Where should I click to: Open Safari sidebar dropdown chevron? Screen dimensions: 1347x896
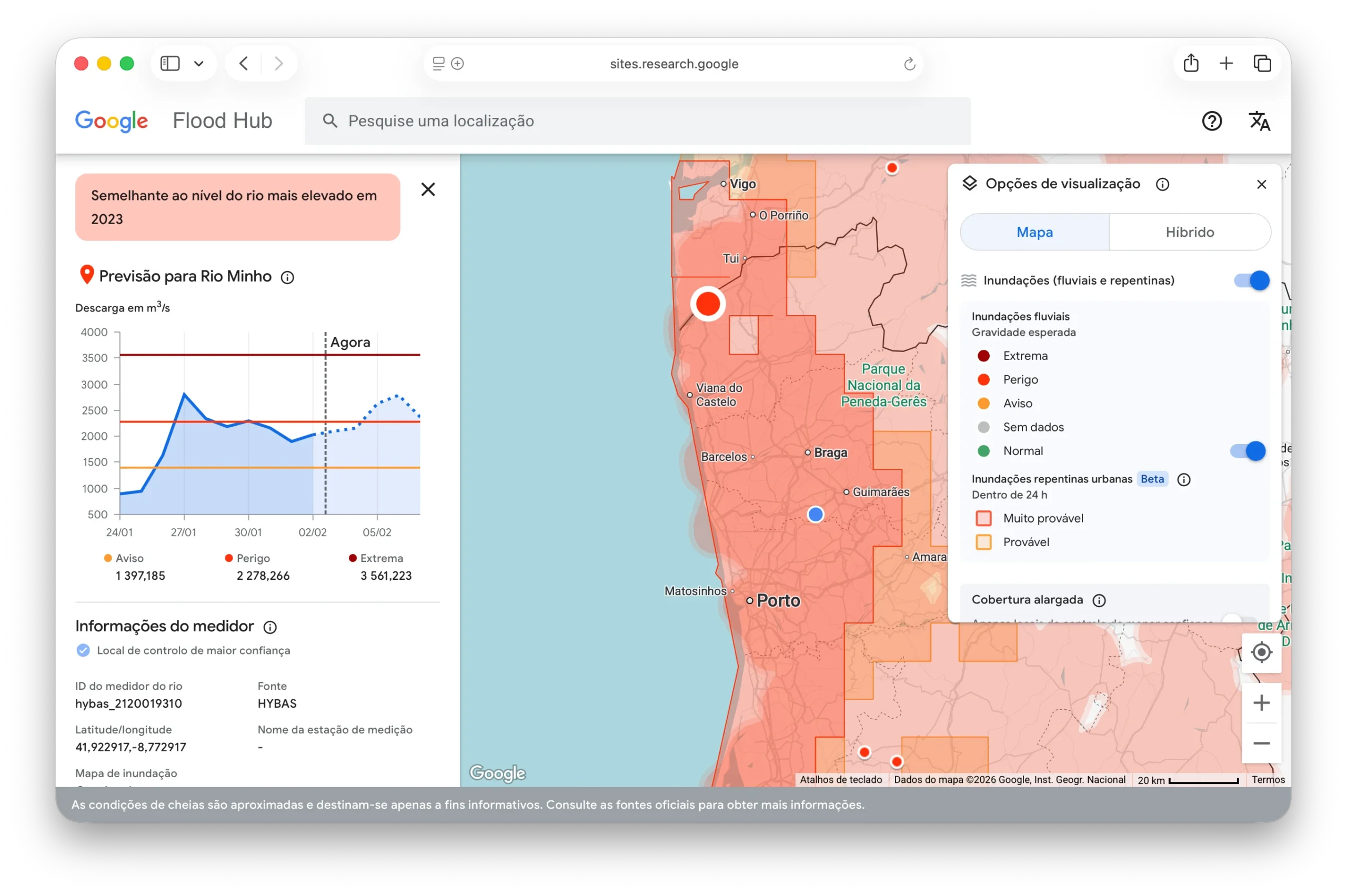pyautogui.click(x=198, y=64)
